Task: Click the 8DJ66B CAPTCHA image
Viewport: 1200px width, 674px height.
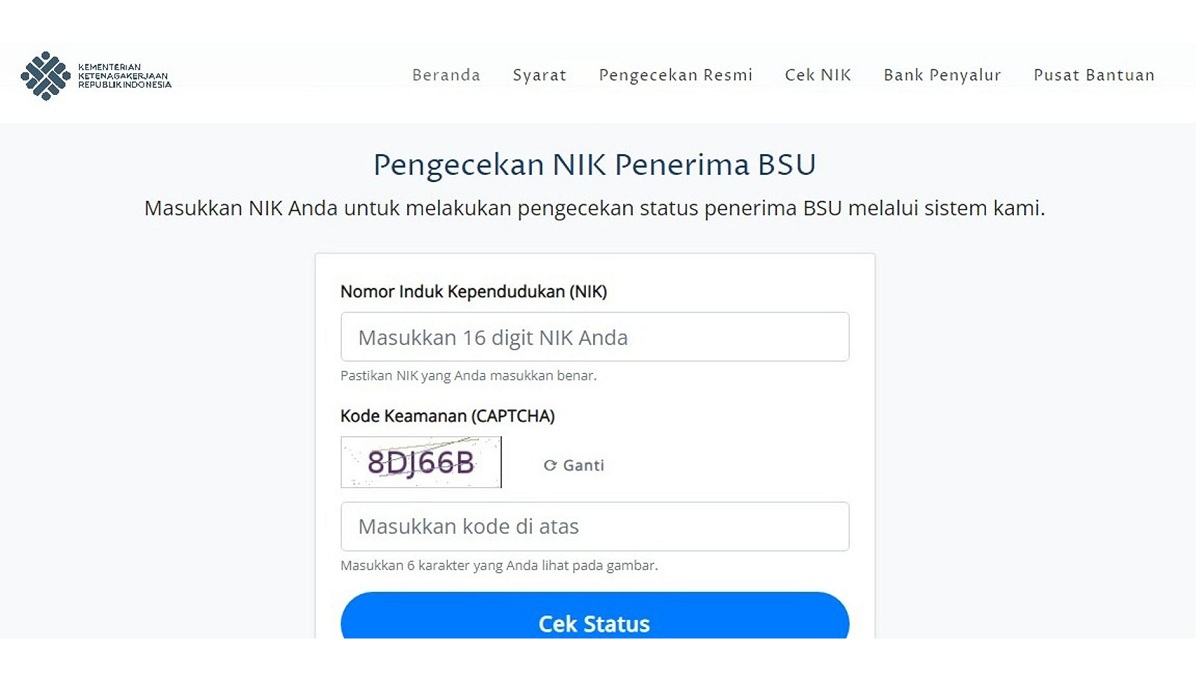Action: (x=420, y=462)
